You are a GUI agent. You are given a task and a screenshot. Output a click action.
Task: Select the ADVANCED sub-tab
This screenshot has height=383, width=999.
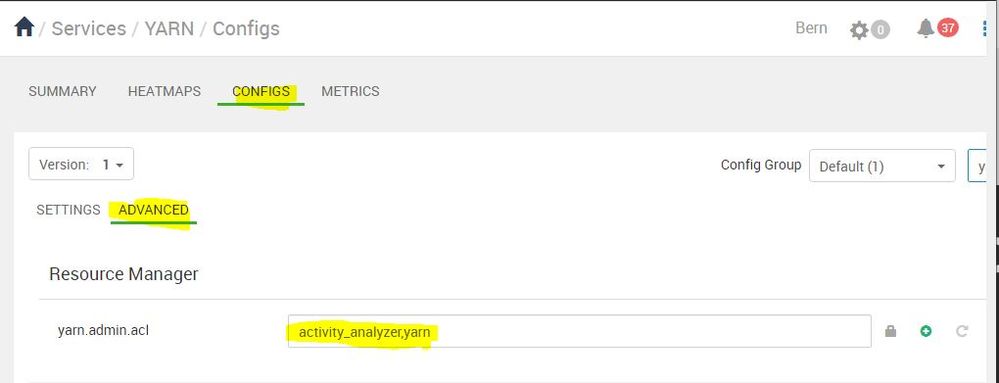point(154,210)
